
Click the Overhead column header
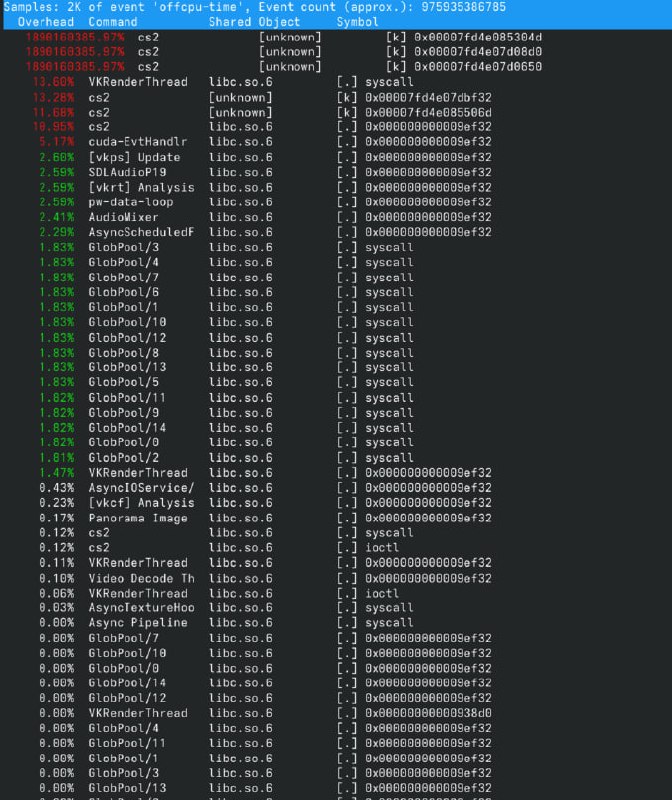click(46, 22)
